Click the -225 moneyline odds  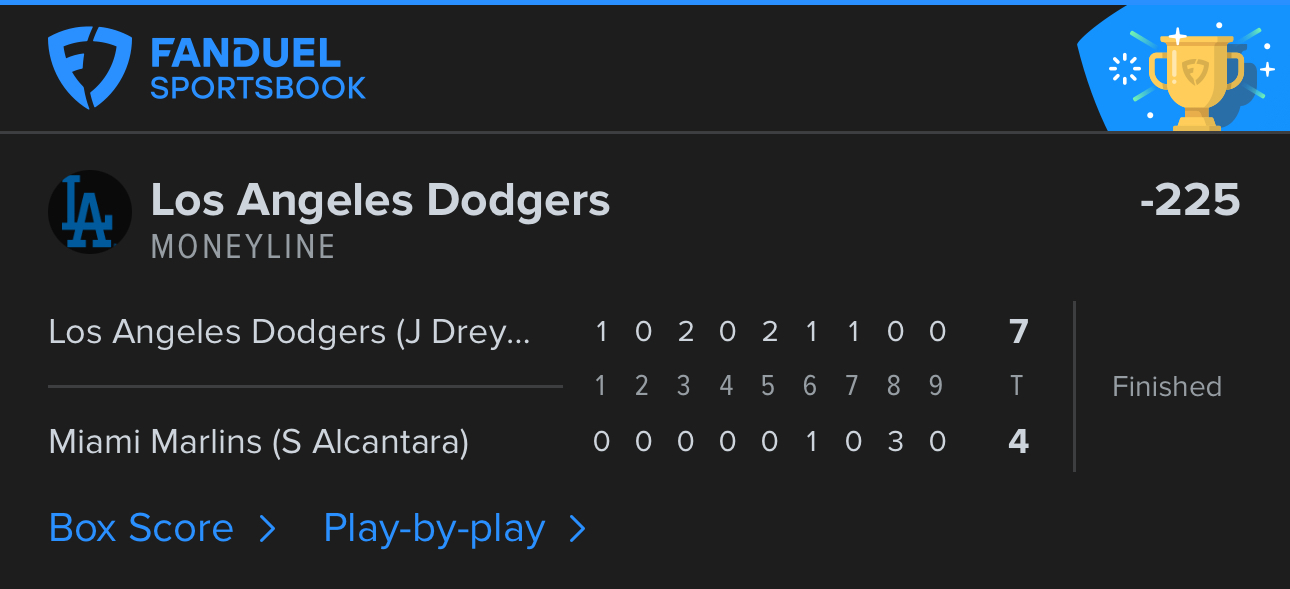(x=1190, y=200)
